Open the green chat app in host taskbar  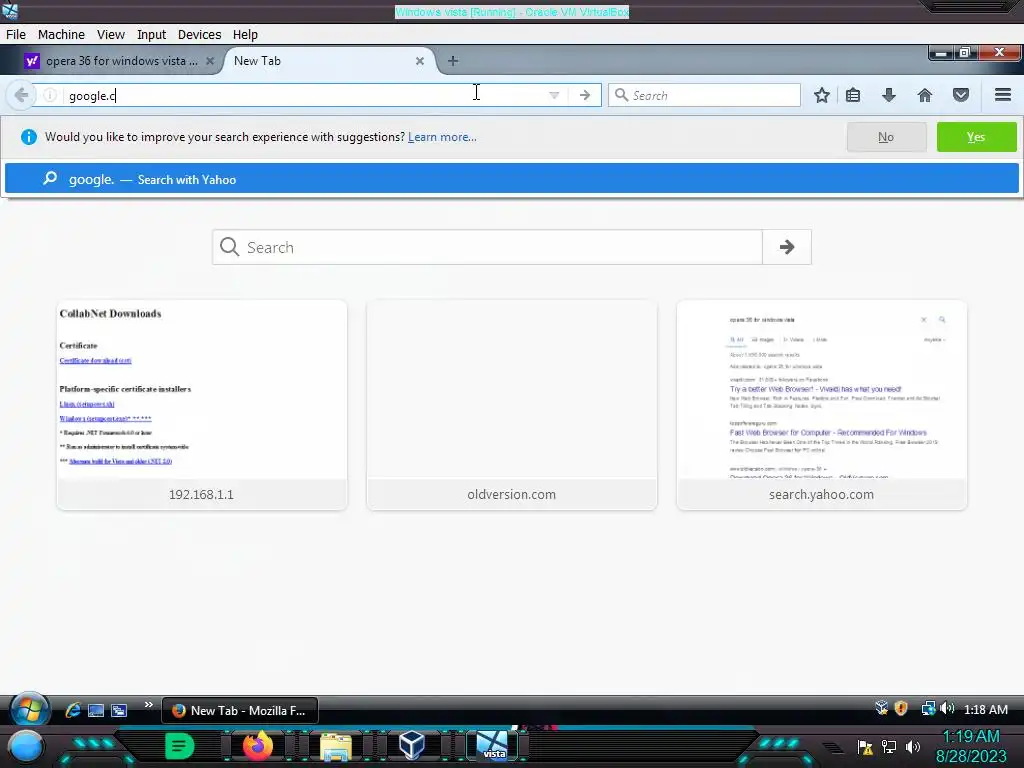click(x=180, y=746)
